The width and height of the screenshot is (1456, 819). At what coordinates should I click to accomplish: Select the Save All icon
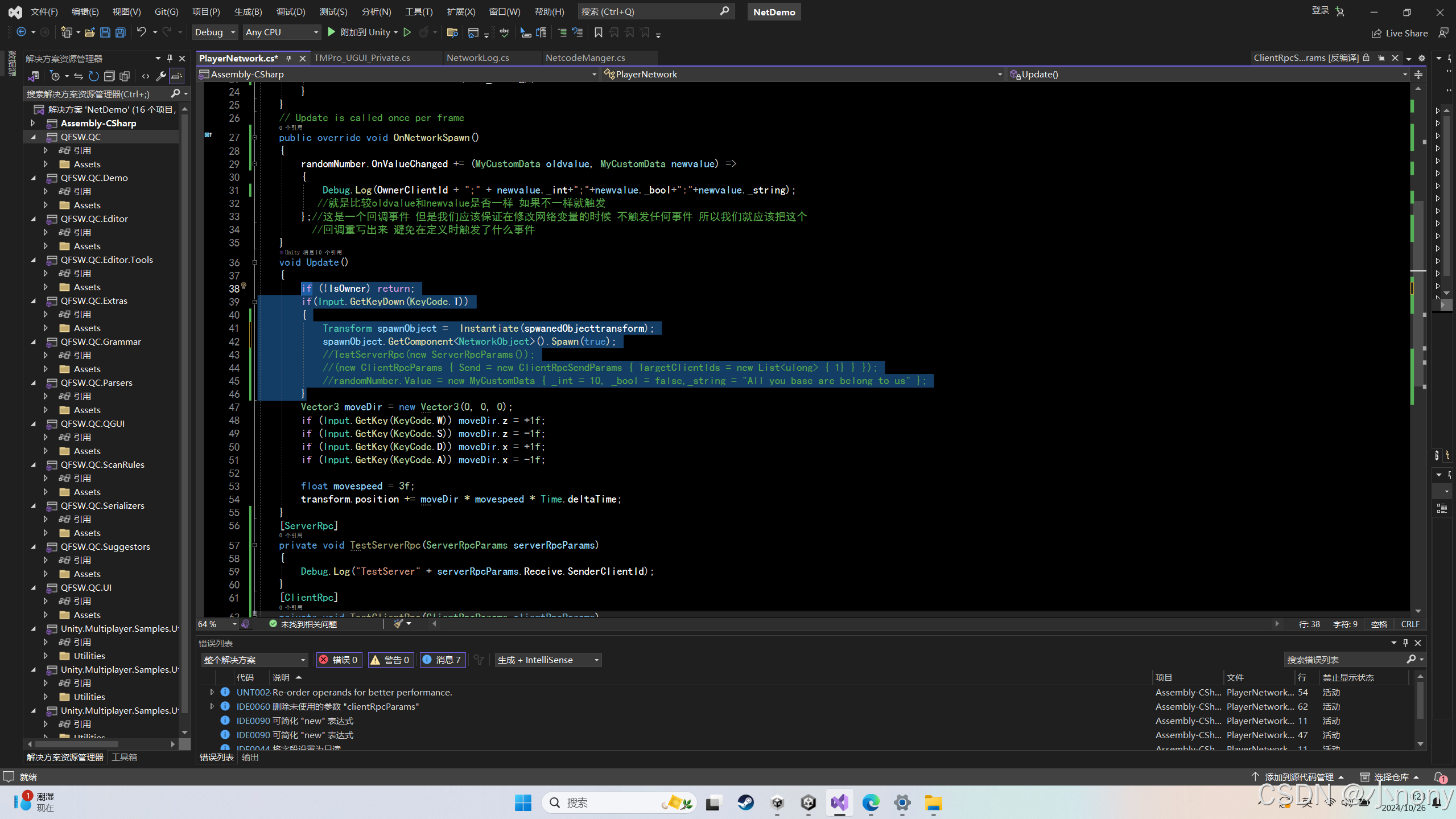[x=120, y=32]
